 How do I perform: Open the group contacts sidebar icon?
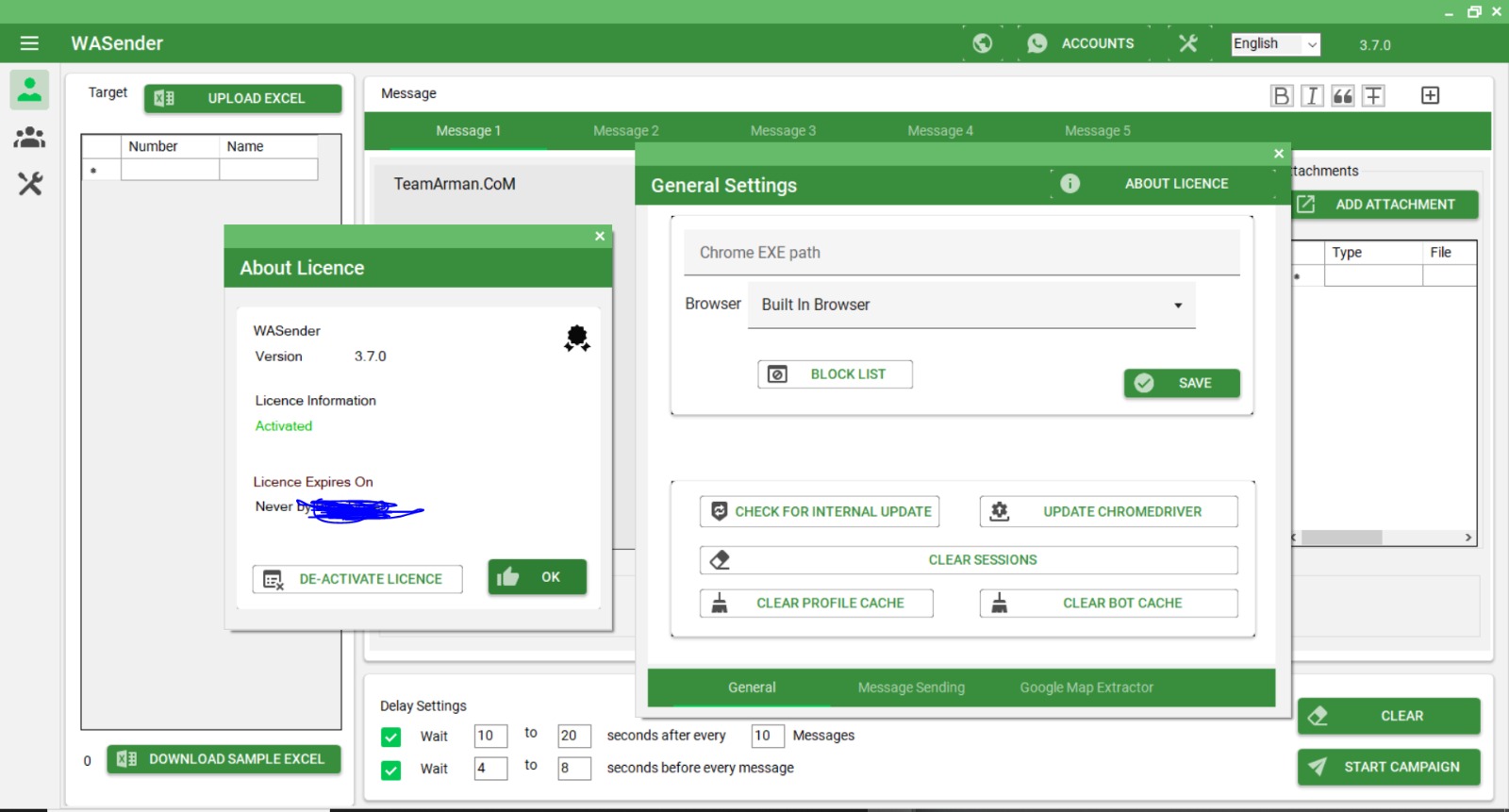[x=30, y=138]
